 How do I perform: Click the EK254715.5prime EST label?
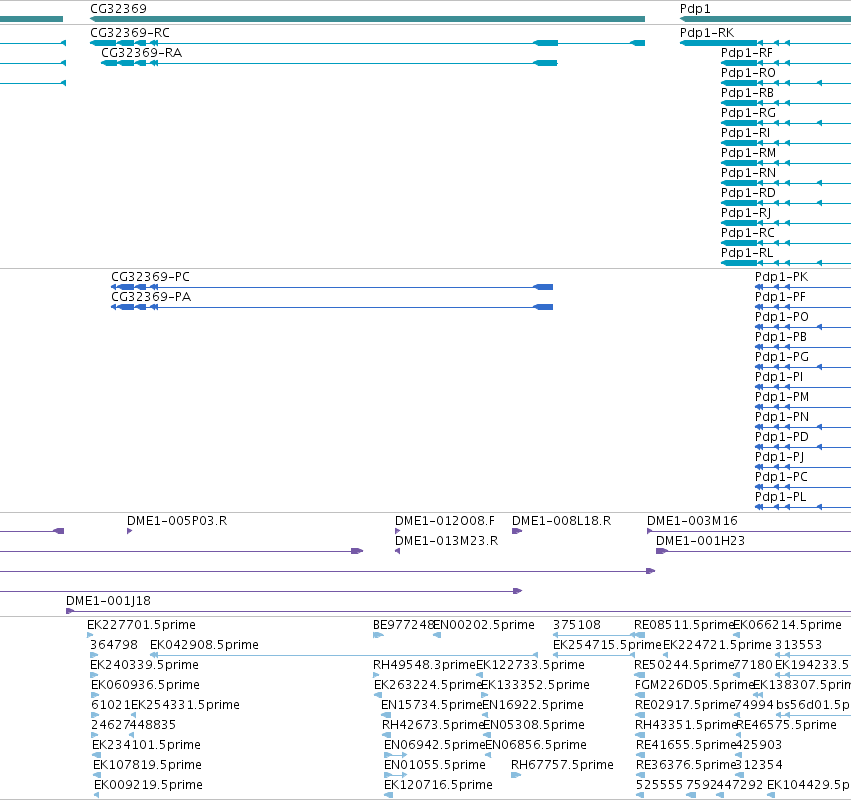coord(607,645)
